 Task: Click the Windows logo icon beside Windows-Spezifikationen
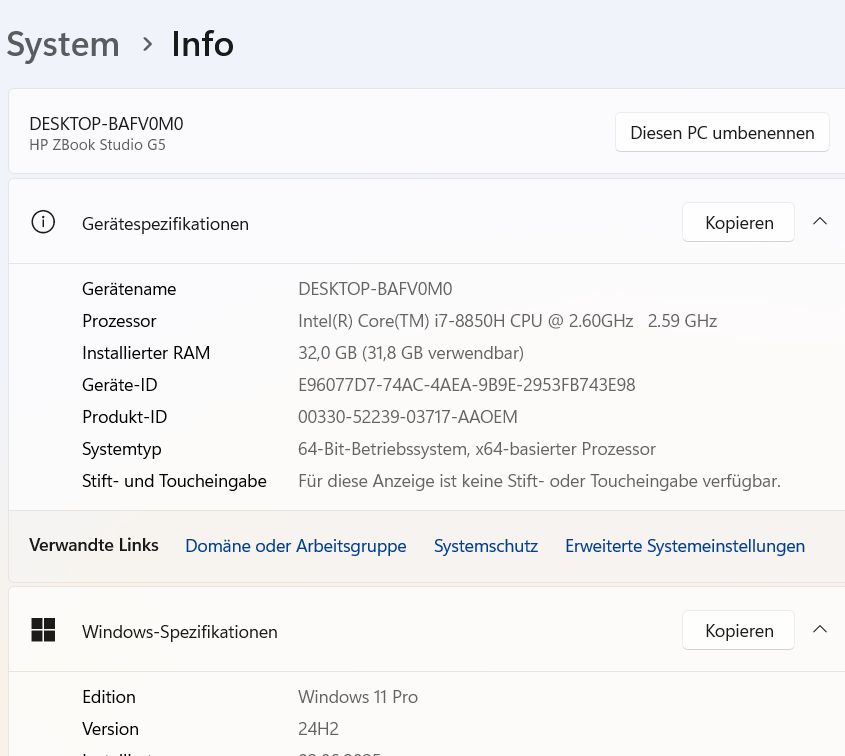[43, 630]
